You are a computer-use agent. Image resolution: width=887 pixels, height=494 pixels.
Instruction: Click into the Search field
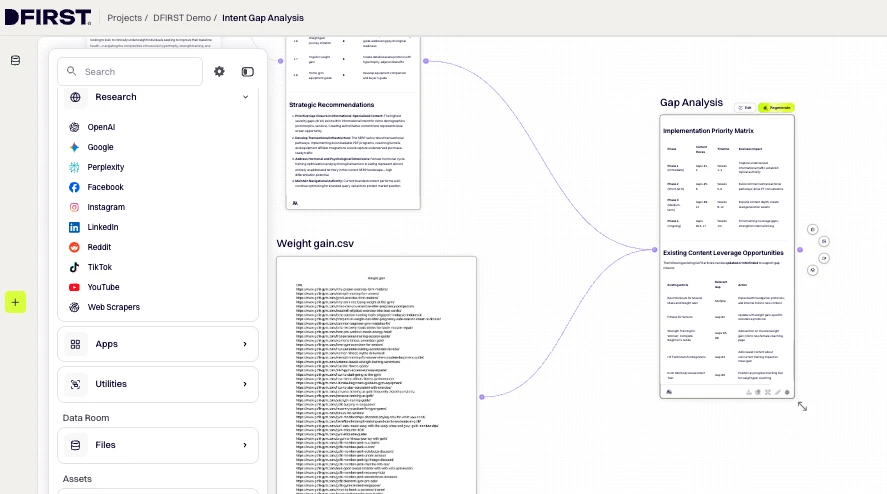point(130,71)
